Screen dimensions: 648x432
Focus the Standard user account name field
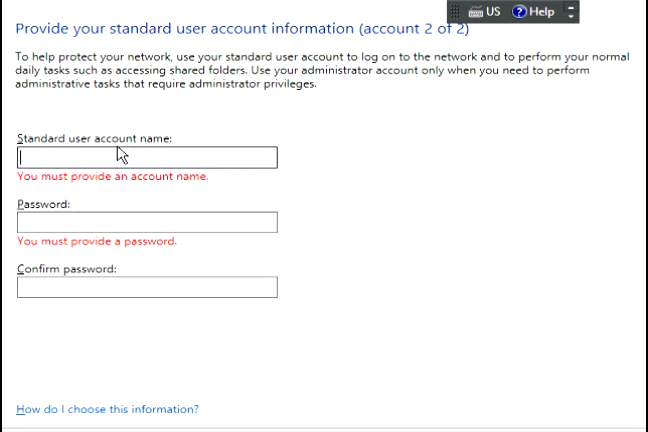[x=147, y=158]
